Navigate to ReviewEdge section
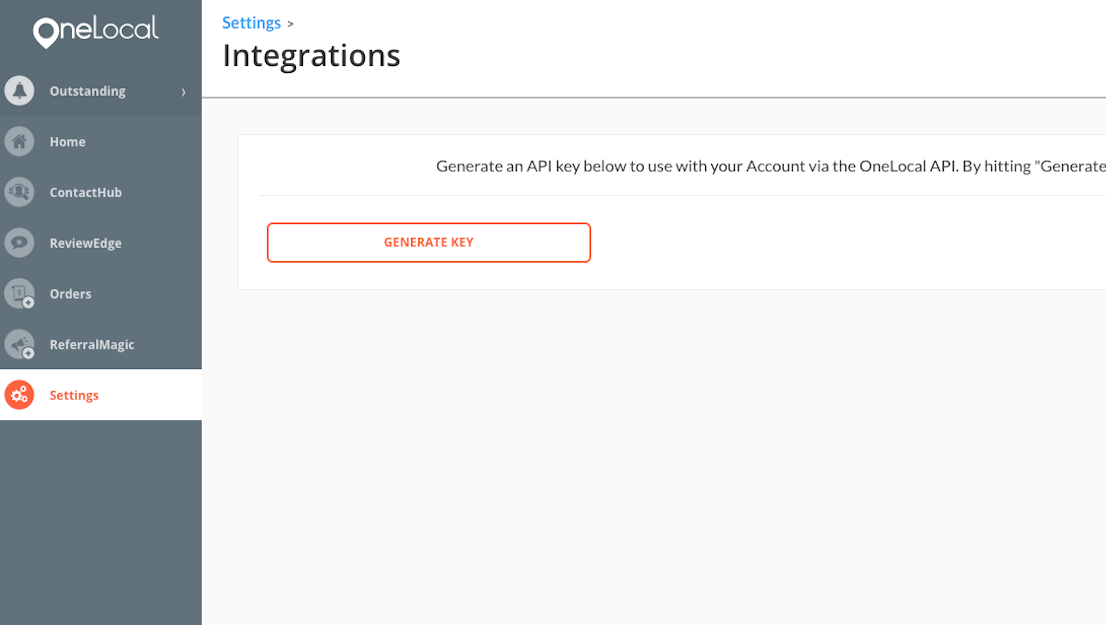The width and height of the screenshot is (1106, 625). click(x=85, y=243)
